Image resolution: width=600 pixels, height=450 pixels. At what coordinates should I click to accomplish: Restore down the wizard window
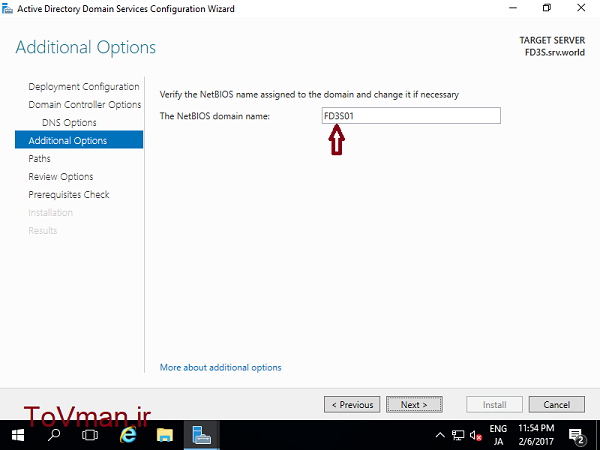(x=547, y=8)
